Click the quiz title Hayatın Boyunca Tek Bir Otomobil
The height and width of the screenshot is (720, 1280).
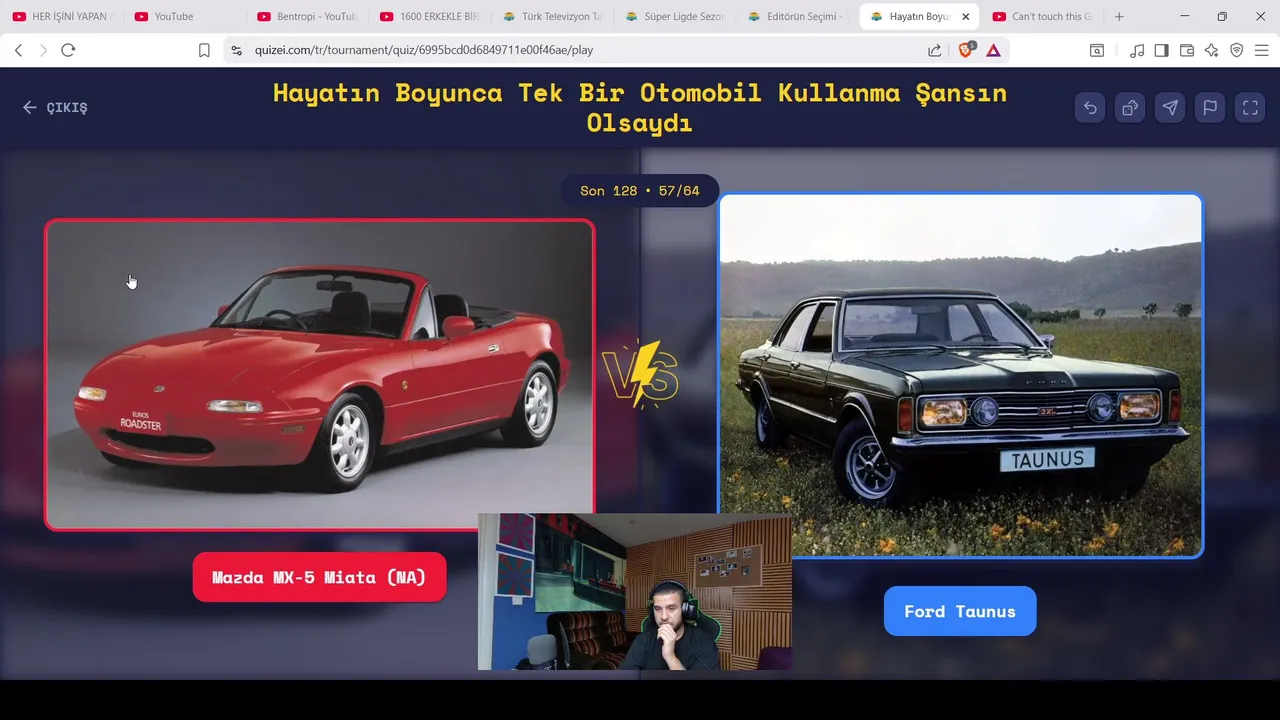(x=640, y=108)
